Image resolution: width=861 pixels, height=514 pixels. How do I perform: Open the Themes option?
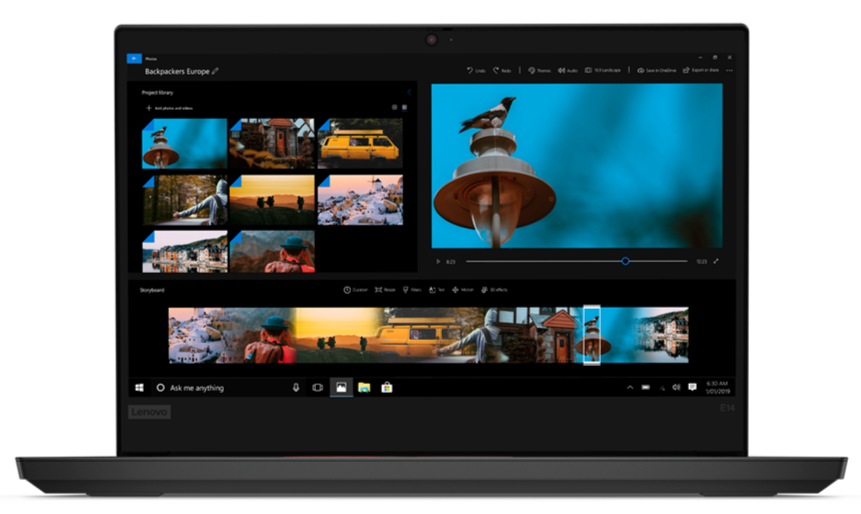click(x=539, y=70)
